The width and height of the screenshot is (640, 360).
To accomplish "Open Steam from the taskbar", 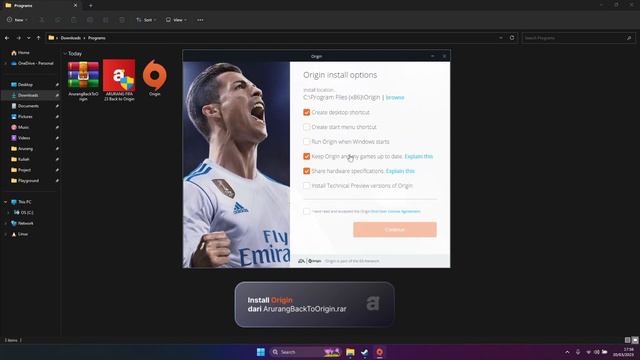I will click(365, 352).
